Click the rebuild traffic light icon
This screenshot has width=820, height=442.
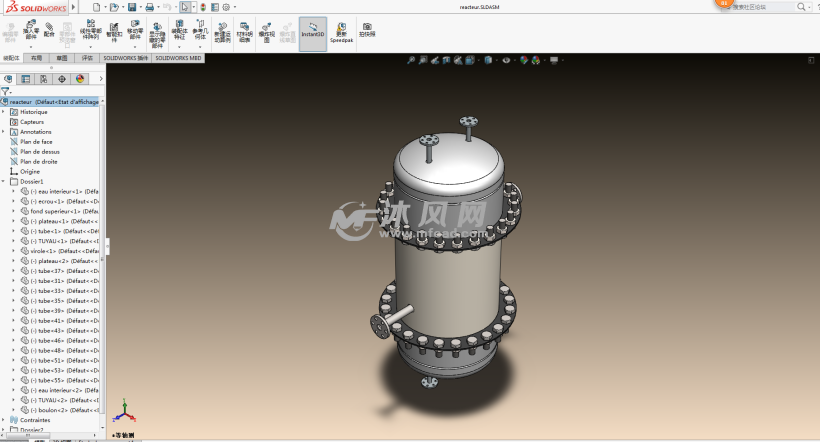[x=203, y=7]
